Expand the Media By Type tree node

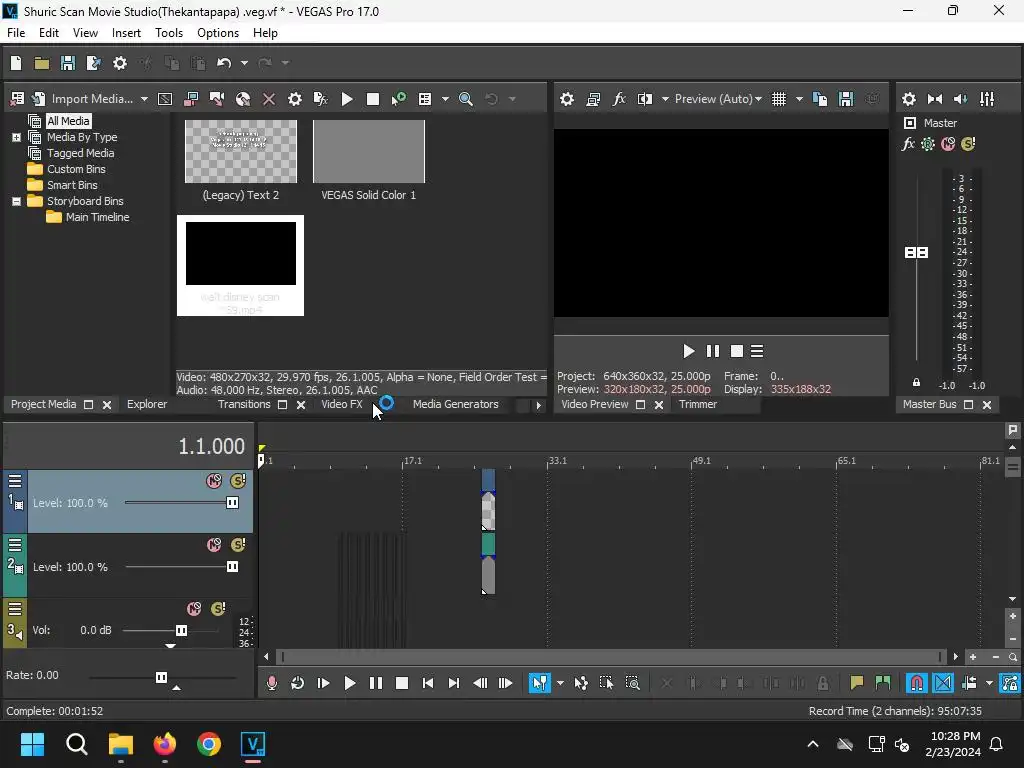coord(16,137)
